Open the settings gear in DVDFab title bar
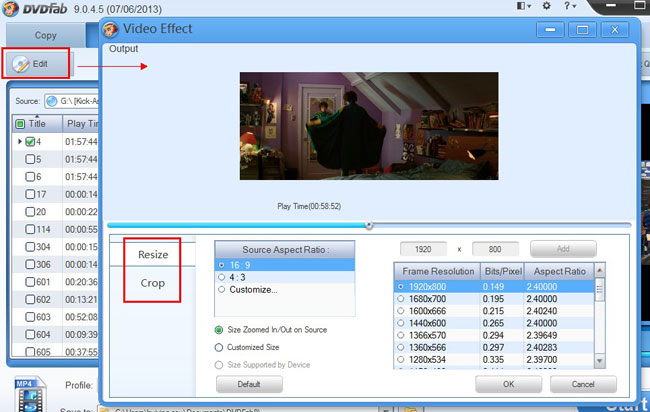This screenshot has width=650, height=412. [x=546, y=6]
